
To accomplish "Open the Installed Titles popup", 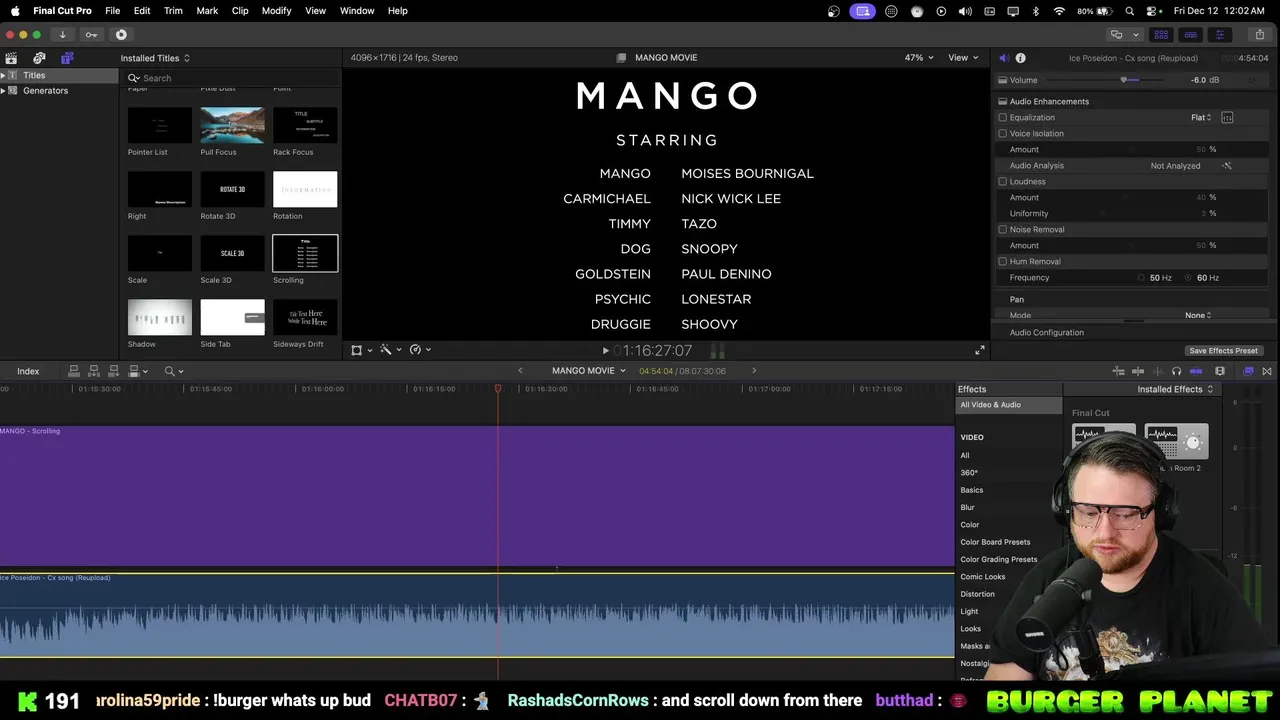I will tap(155, 58).
